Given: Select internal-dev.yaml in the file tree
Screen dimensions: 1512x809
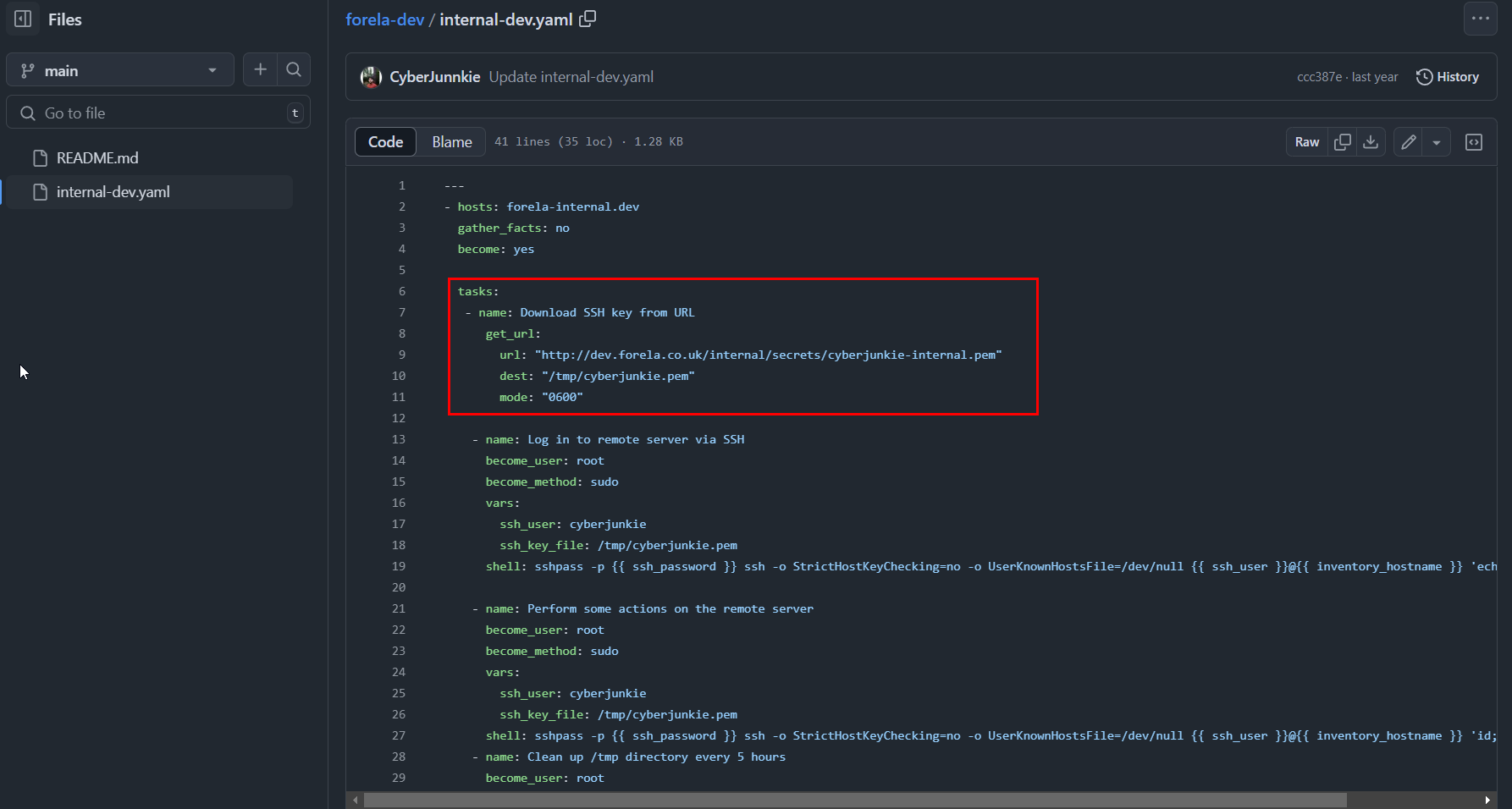Looking at the screenshot, I should (113, 192).
